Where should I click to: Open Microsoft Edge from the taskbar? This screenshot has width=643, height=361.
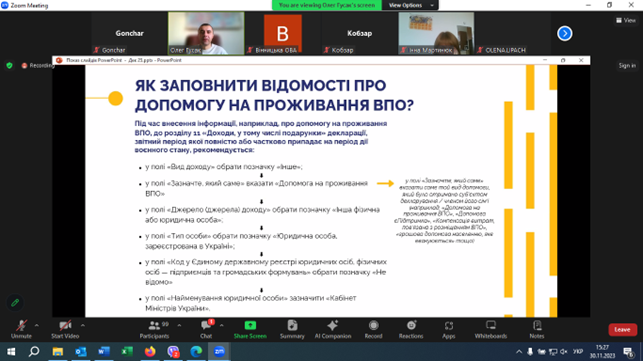point(196,352)
